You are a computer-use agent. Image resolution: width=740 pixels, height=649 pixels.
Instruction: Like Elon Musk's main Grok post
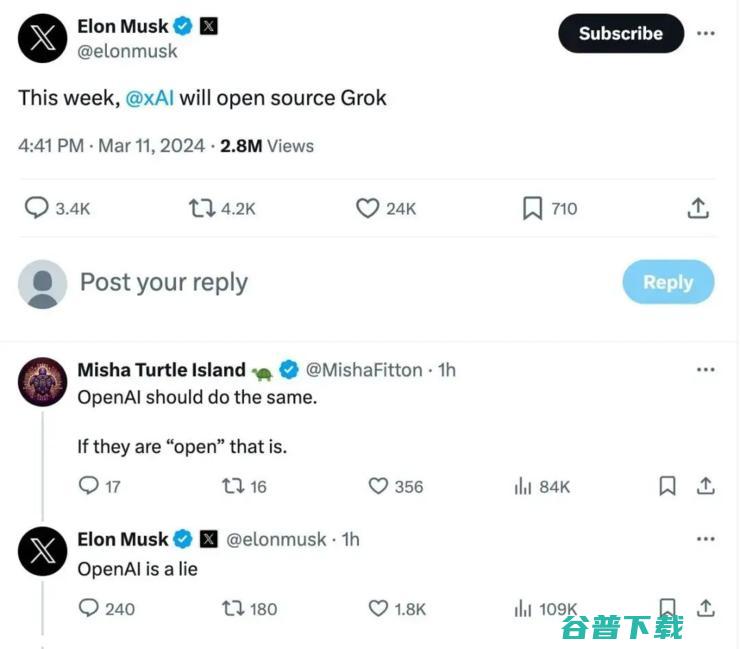[x=368, y=208]
